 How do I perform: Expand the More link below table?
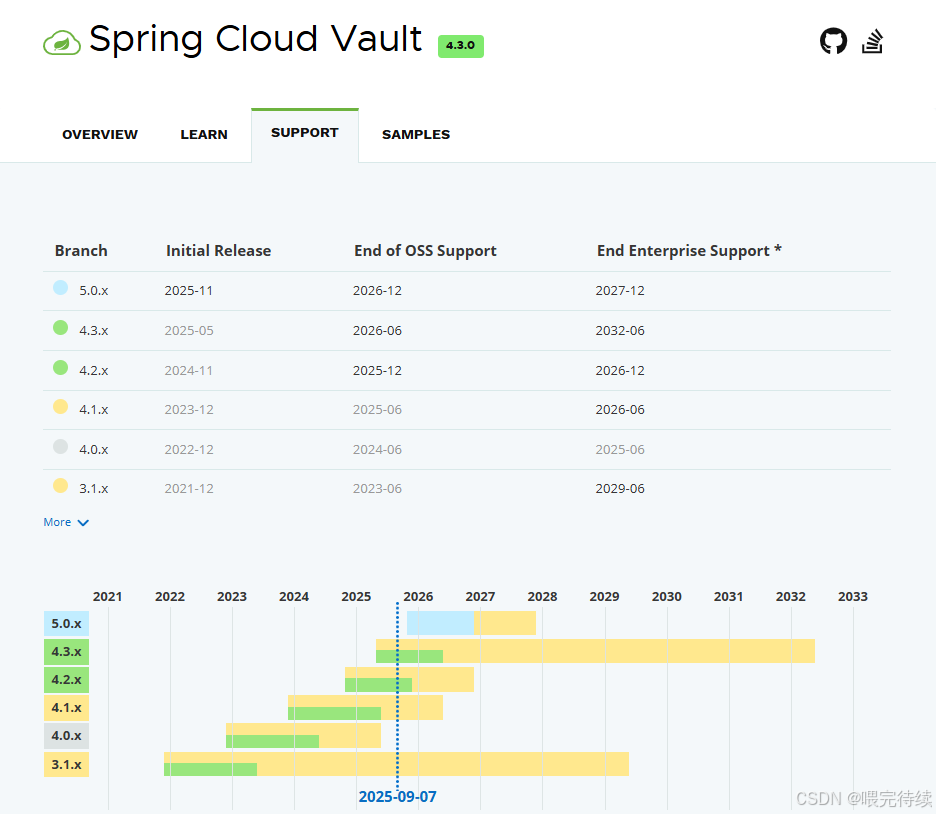66,522
